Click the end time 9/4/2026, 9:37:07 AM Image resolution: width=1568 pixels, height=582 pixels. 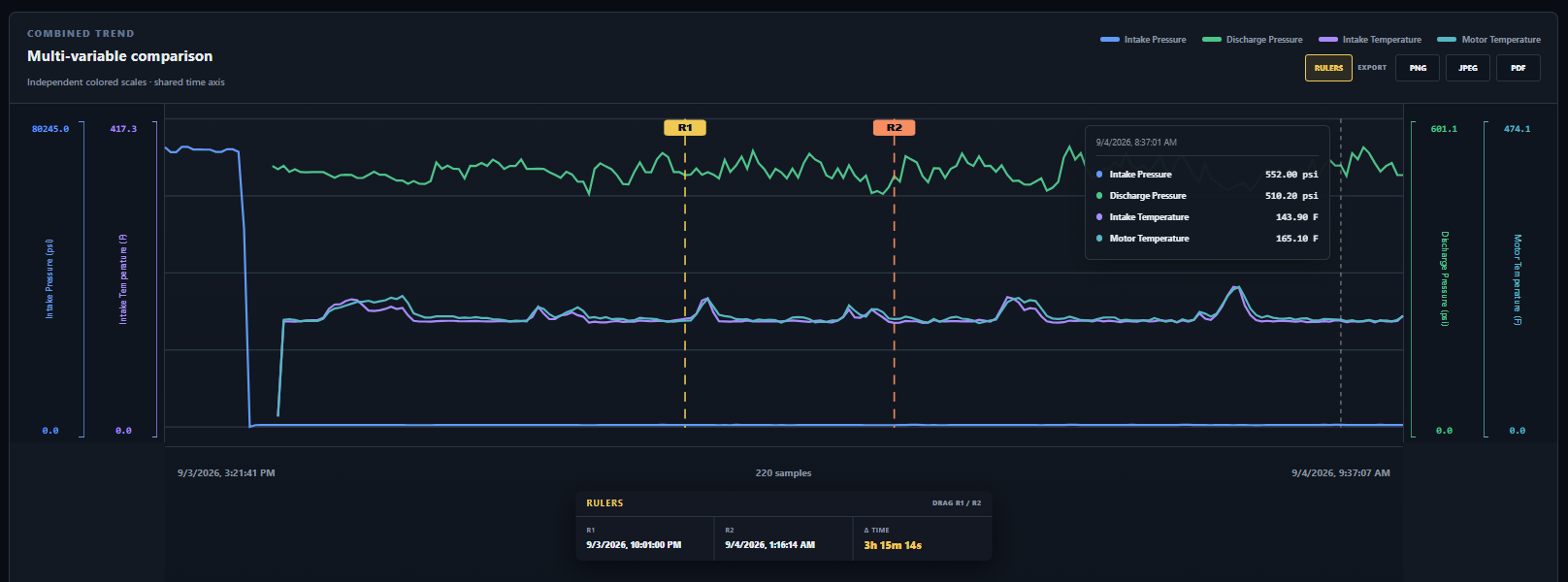(x=1341, y=473)
